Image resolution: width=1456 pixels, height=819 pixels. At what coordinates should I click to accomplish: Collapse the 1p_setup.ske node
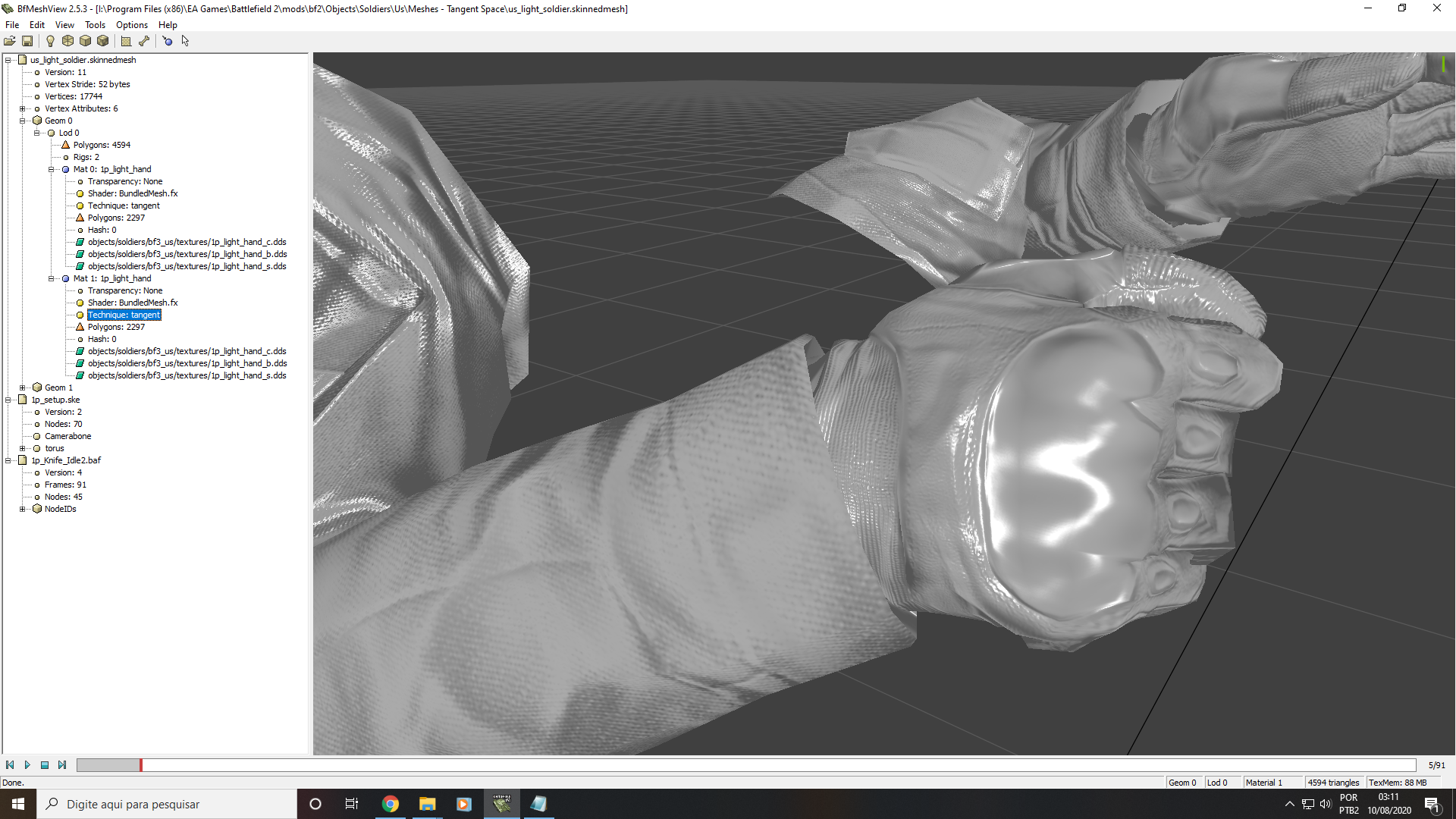pyautogui.click(x=8, y=400)
